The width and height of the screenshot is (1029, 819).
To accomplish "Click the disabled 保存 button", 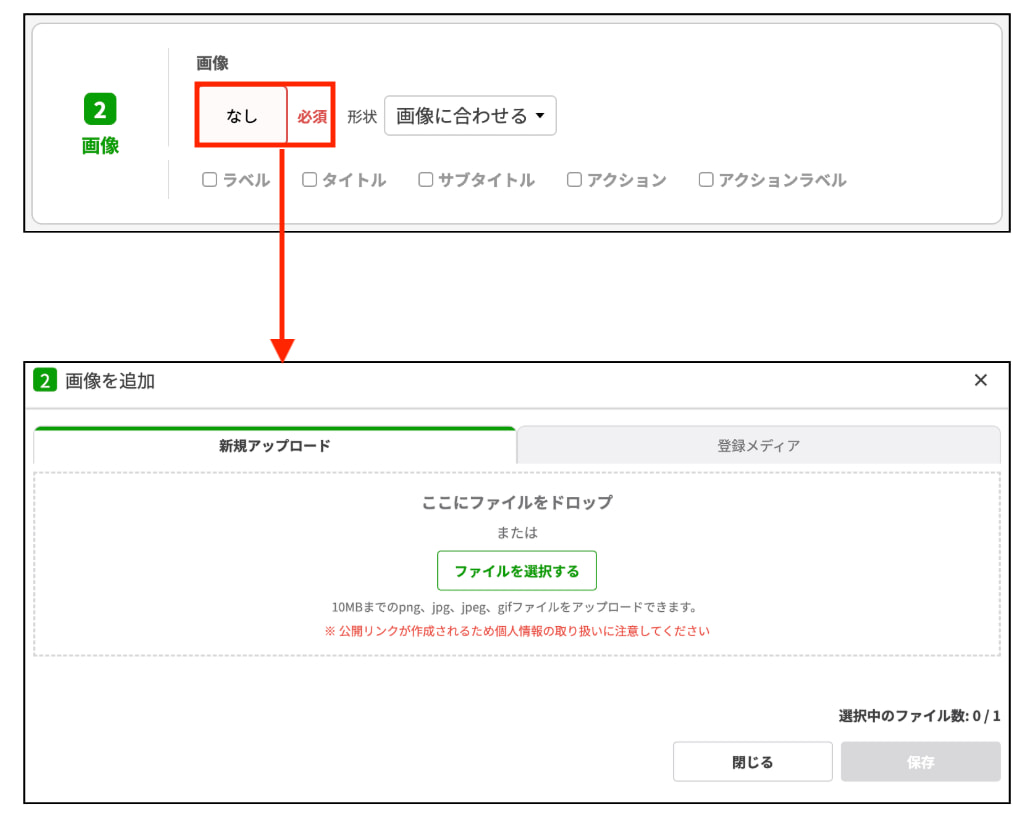I will (920, 761).
